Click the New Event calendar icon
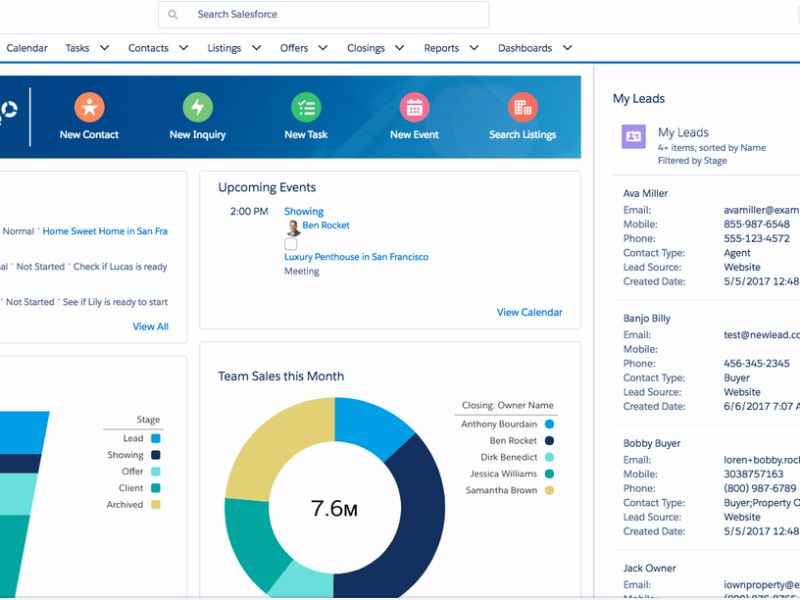The height and width of the screenshot is (600, 800). click(414, 107)
